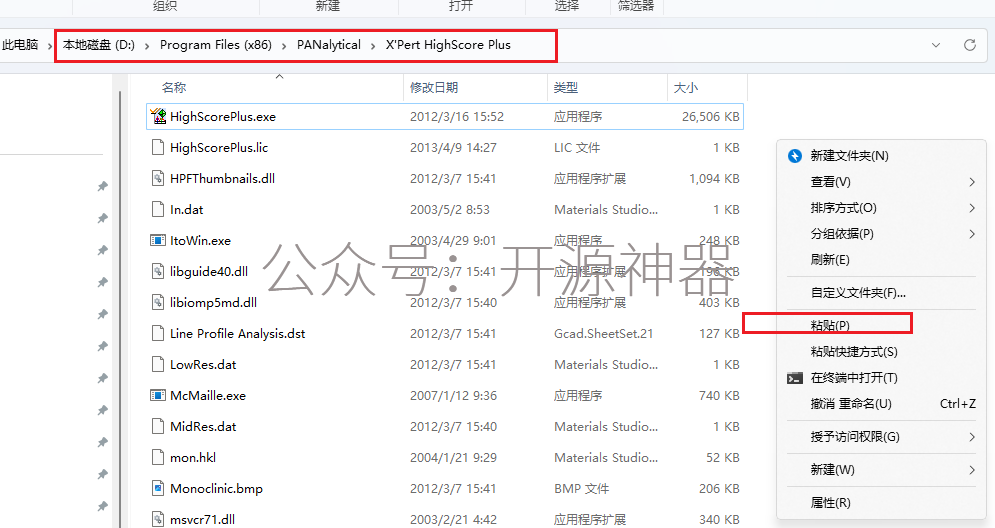Click the mon.hkl file icon
The height and width of the screenshot is (528, 995).
coord(158,458)
